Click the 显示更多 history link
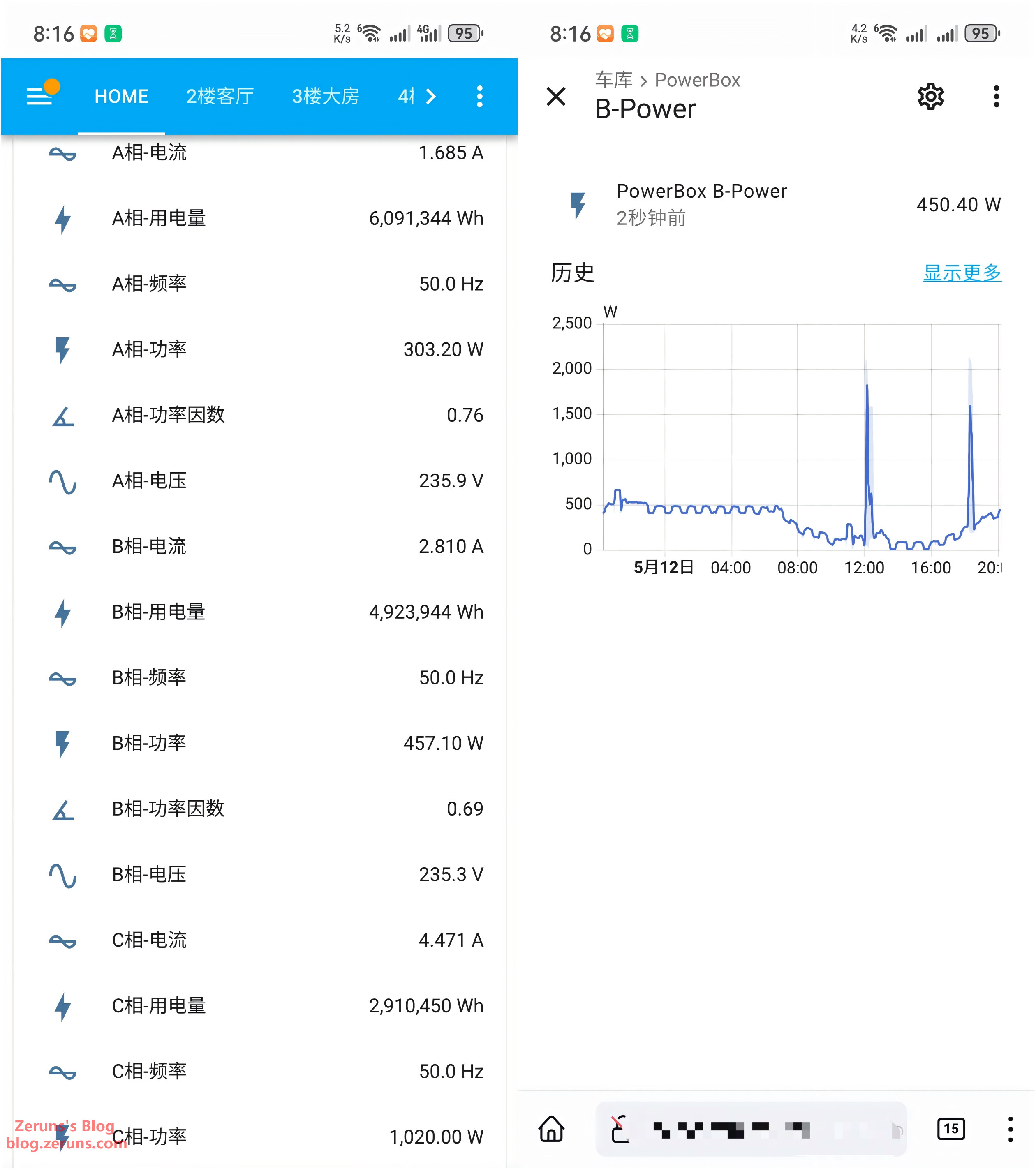This screenshot has width=1036, height=1169. [x=962, y=273]
